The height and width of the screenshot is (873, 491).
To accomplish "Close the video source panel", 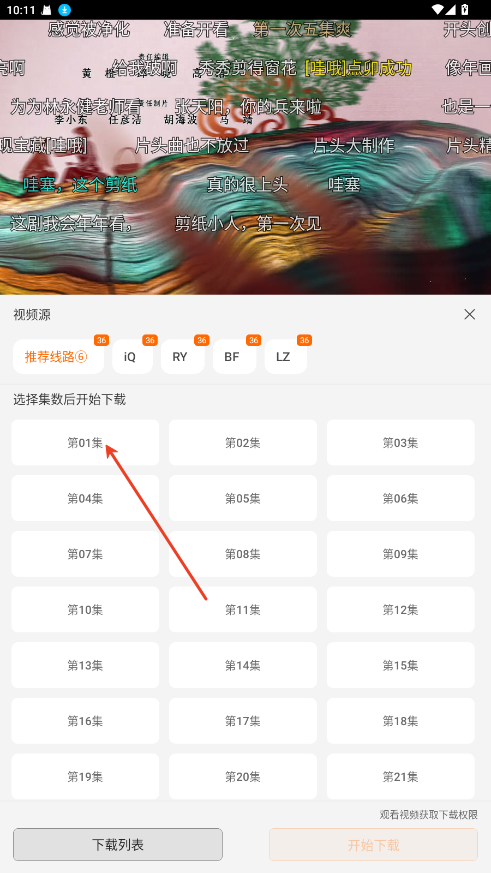I will coord(469,315).
